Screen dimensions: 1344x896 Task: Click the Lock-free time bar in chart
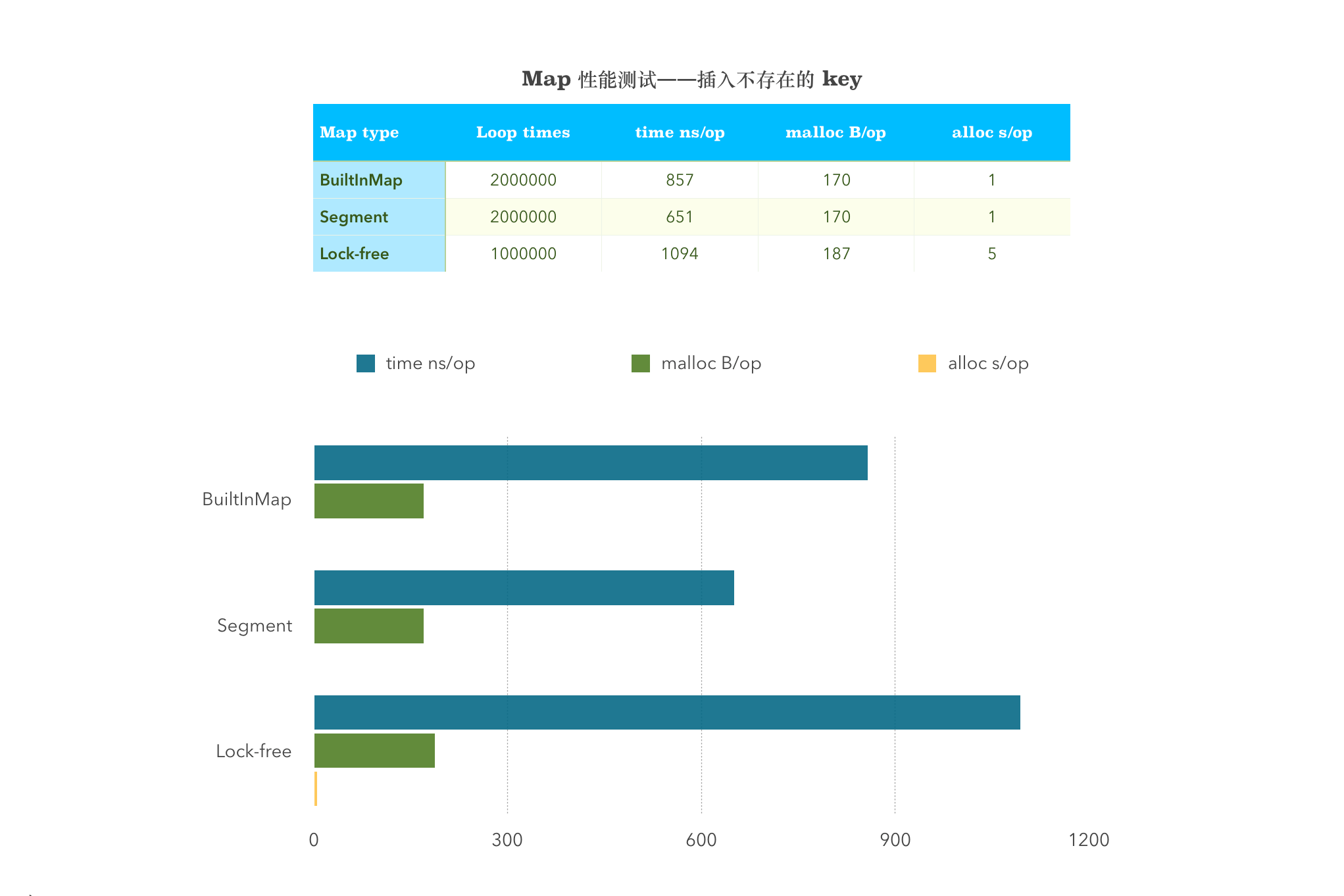point(667,712)
